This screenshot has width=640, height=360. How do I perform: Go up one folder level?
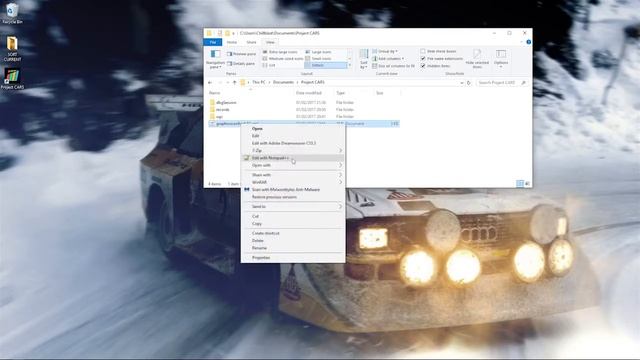pos(234,82)
